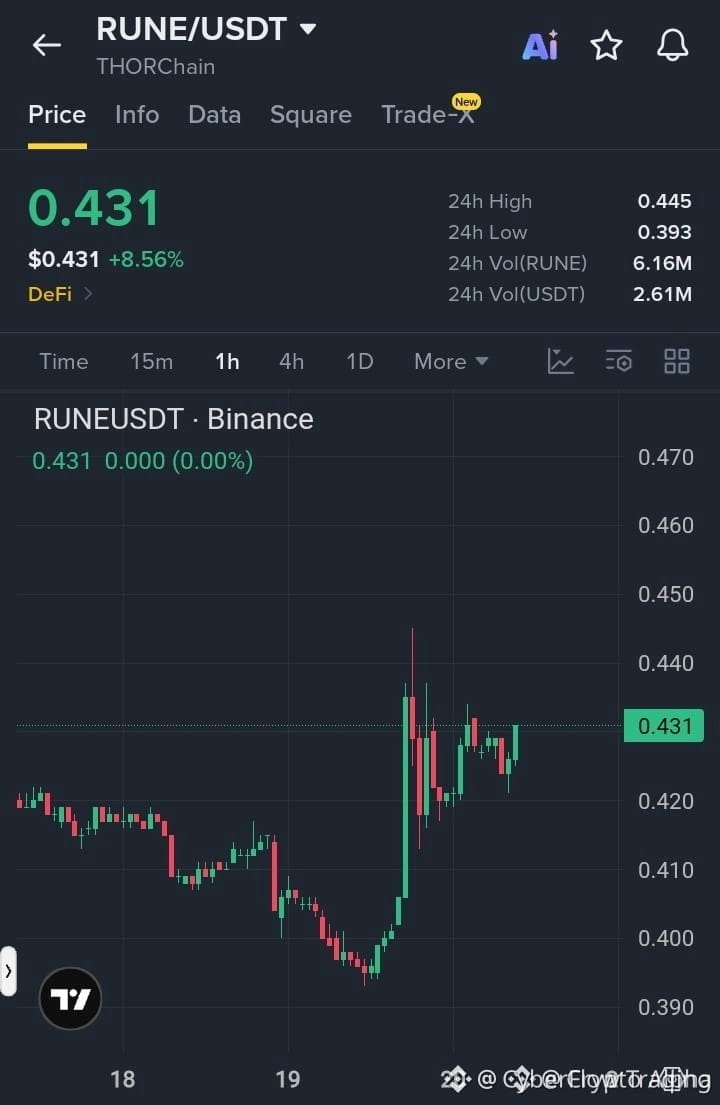Expand the More timeframes dropdown
The width and height of the screenshot is (720, 1105).
pyautogui.click(x=451, y=362)
